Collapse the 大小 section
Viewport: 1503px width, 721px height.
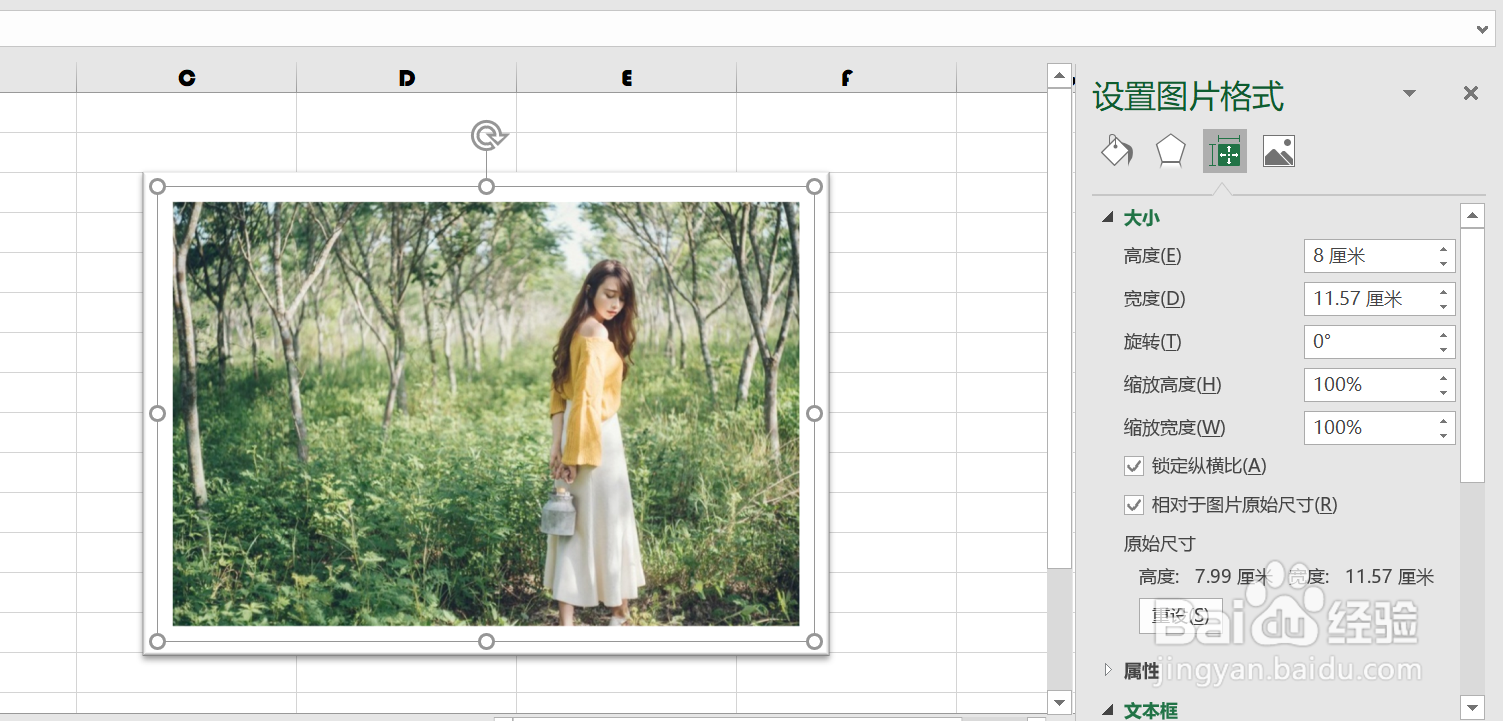(1108, 217)
